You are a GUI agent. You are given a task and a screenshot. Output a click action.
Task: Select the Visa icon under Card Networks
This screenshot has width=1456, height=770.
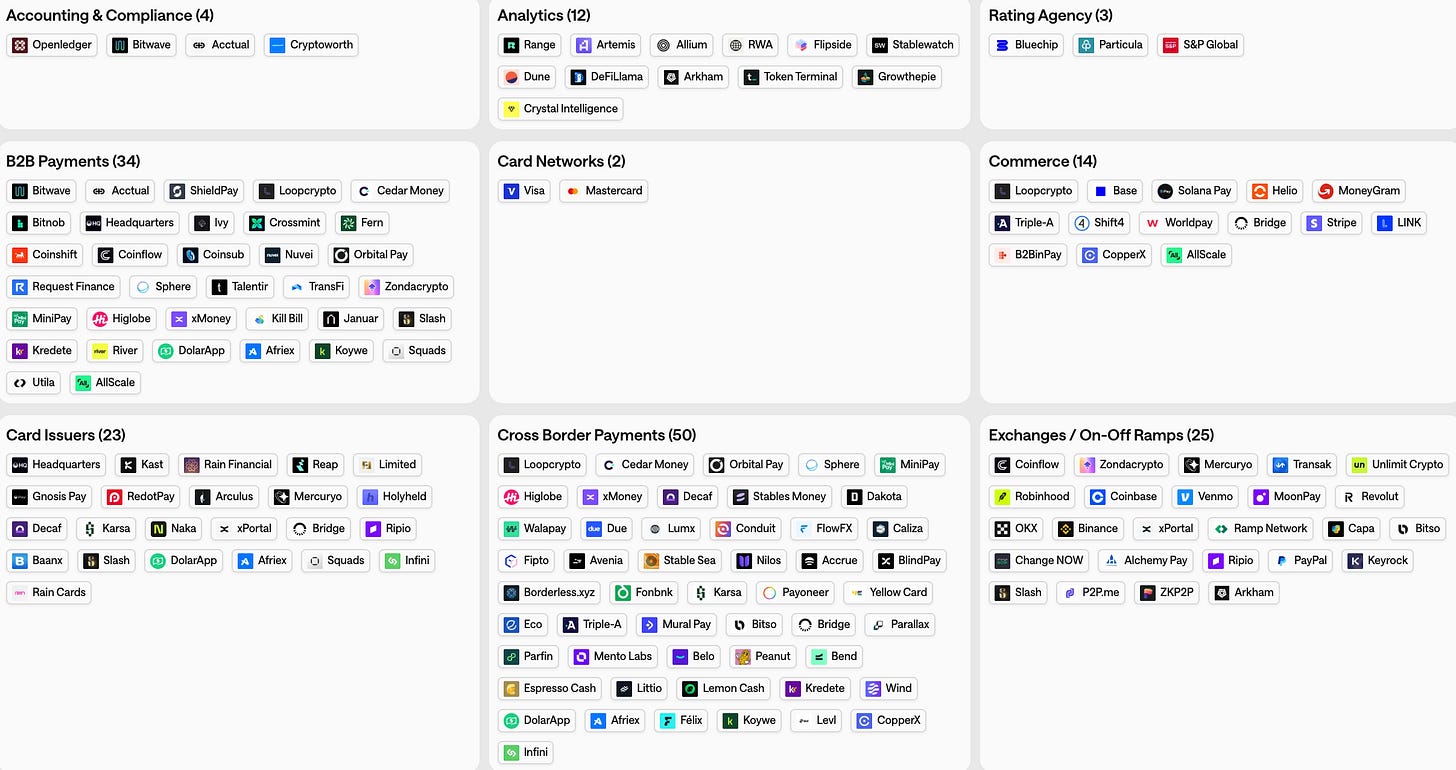coord(523,190)
